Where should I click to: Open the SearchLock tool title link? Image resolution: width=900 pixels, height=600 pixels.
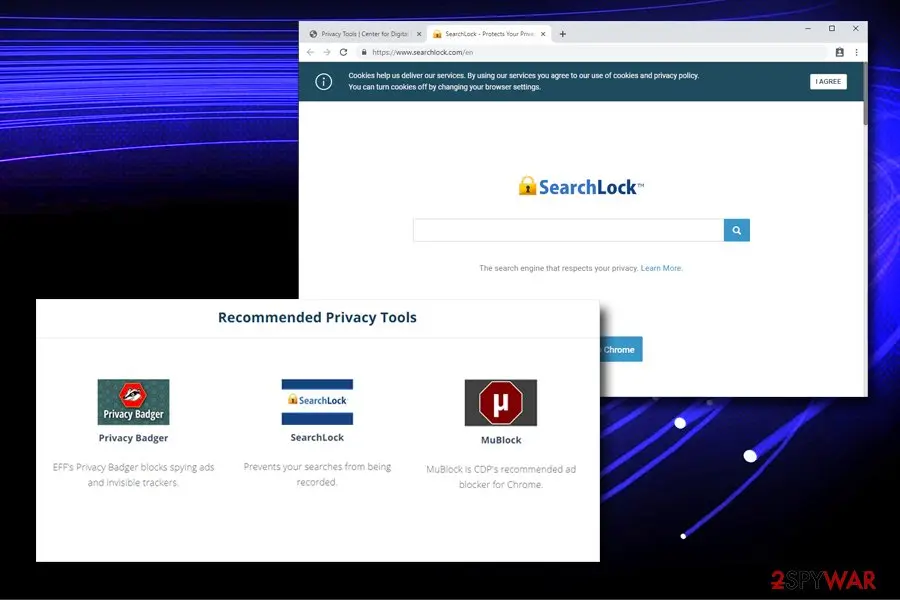pos(317,438)
